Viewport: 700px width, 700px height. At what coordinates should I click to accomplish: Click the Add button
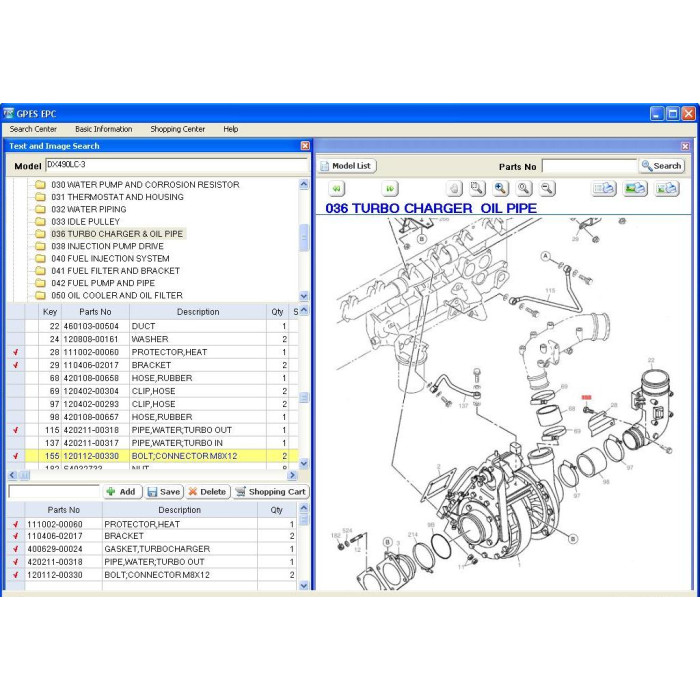pos(122,492)
